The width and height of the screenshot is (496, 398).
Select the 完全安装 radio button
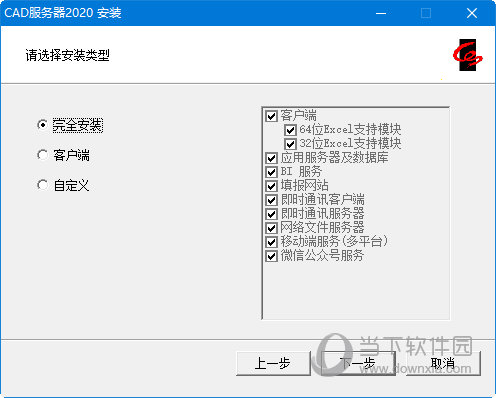(42, 125)
